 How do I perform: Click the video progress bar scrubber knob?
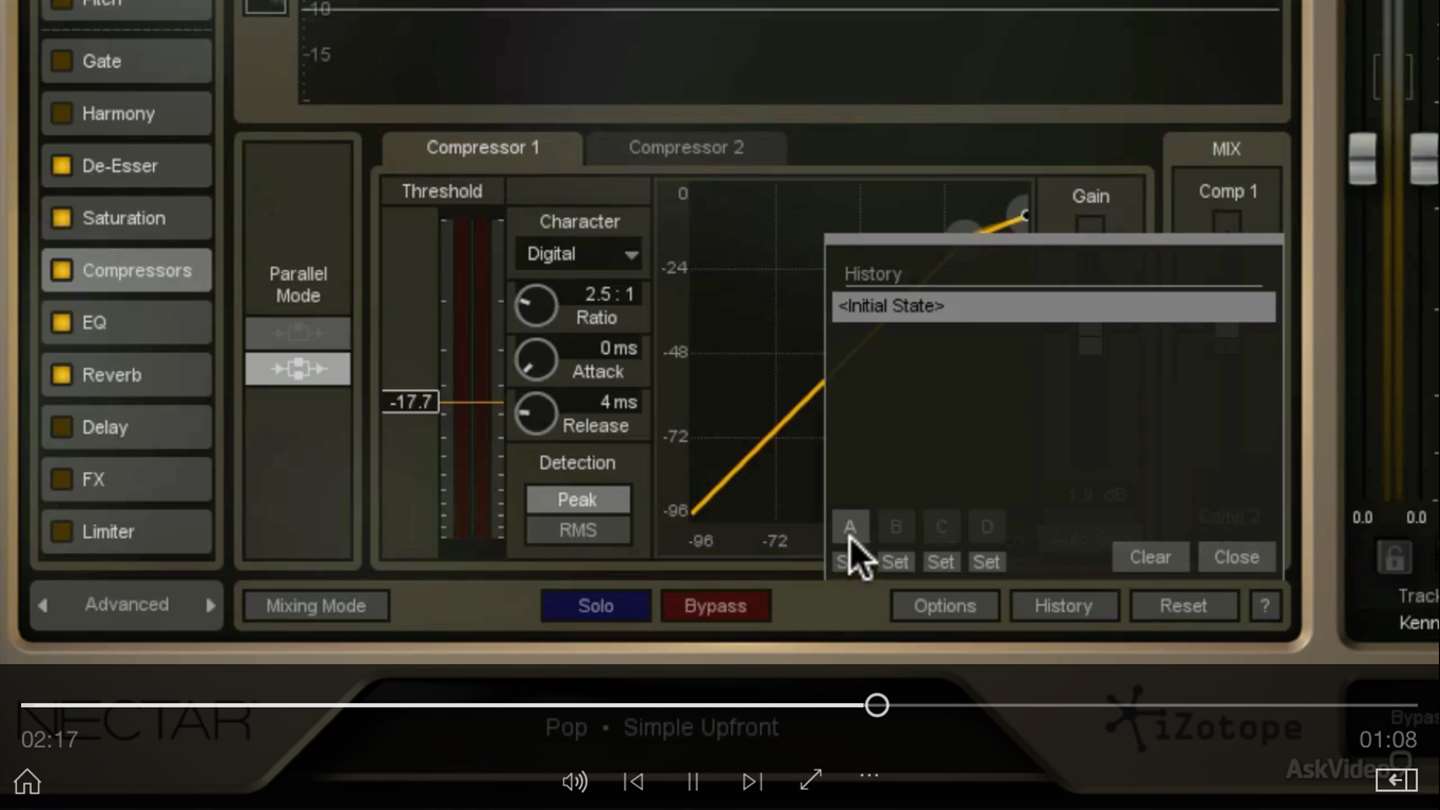tap(877, 705)
